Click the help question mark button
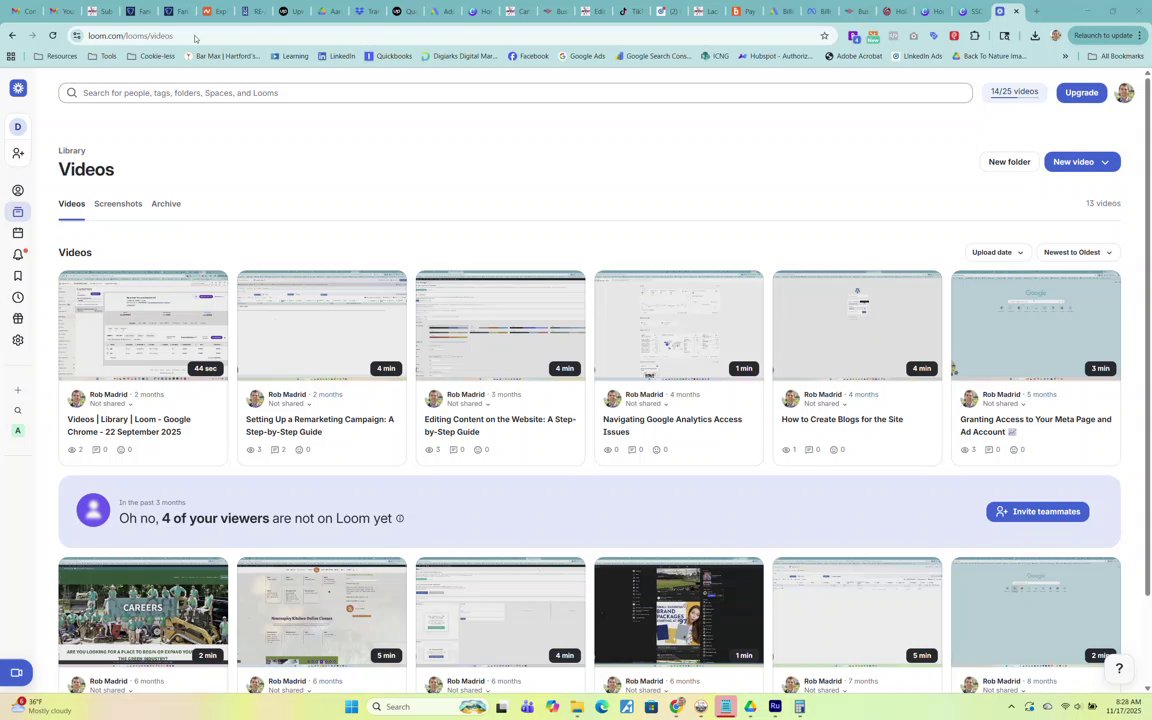The image size is (1152, 720). pos(1119,668)
